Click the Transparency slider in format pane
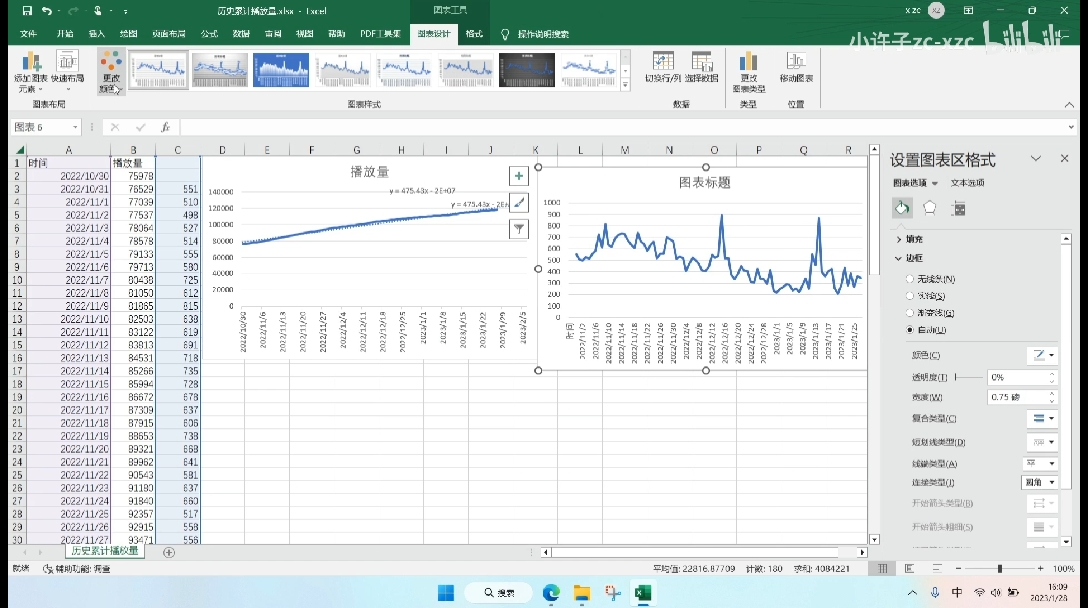 pos(967,378)
